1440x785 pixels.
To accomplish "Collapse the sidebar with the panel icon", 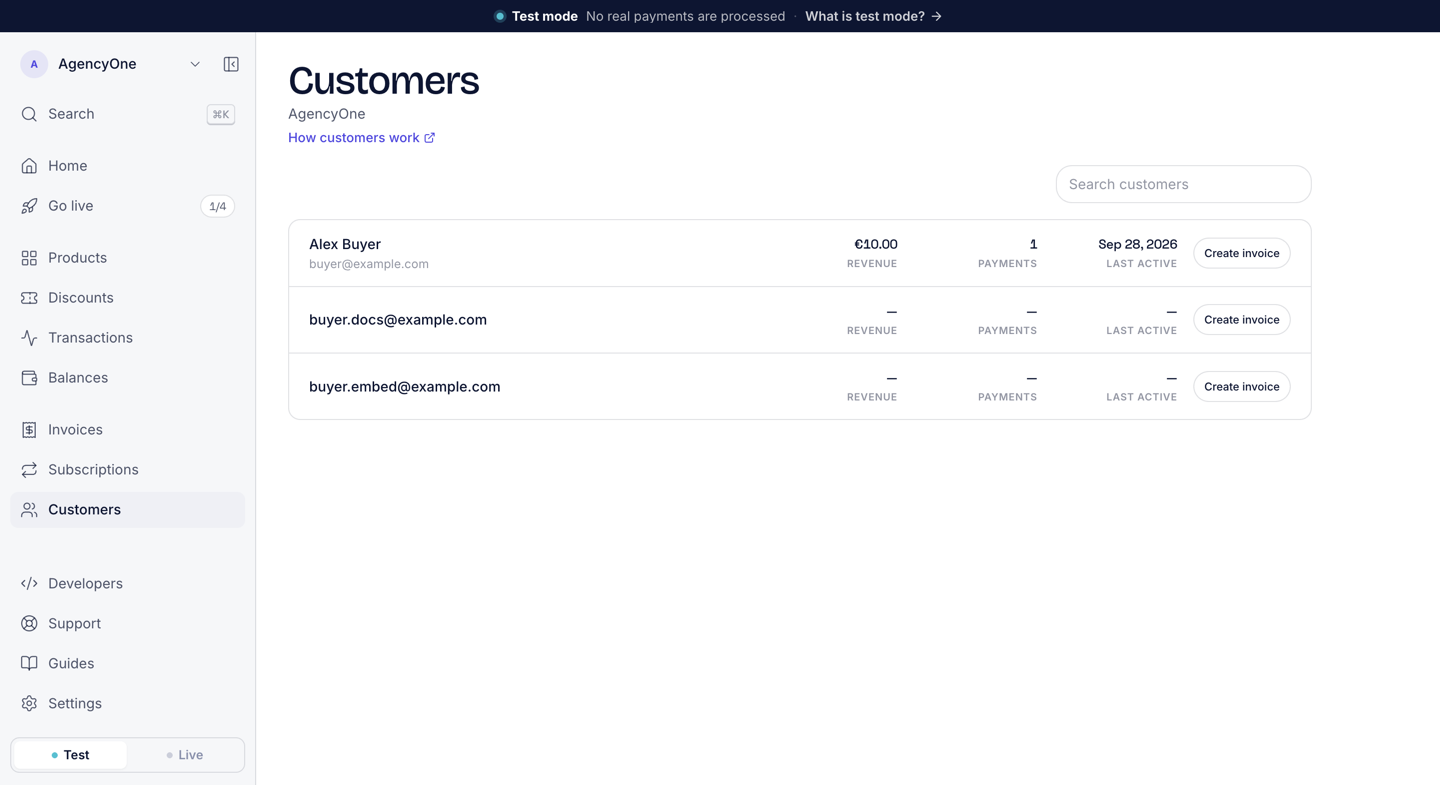I will click(231, 64).
